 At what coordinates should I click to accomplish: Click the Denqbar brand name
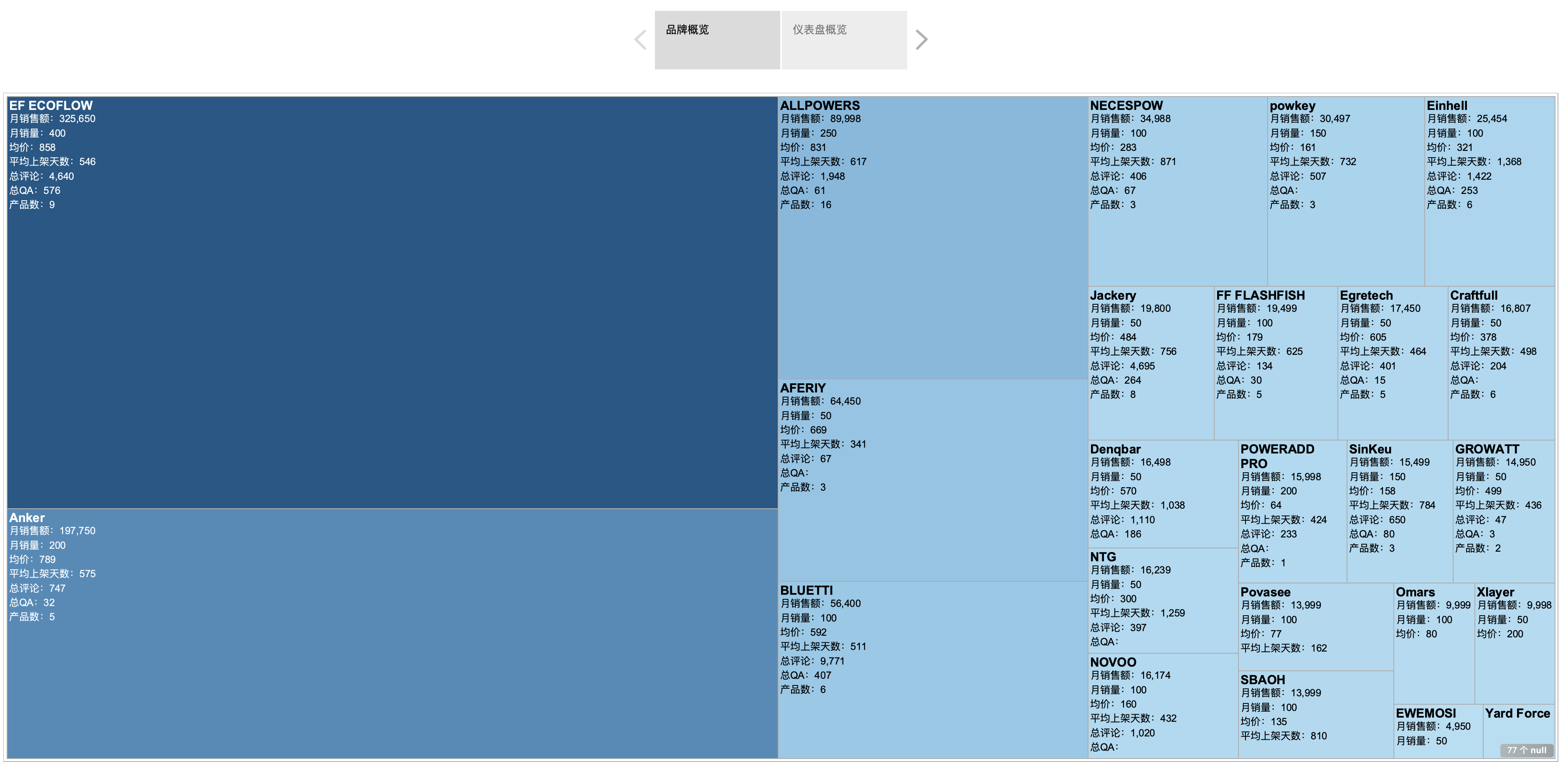(x=1115, y=449)
